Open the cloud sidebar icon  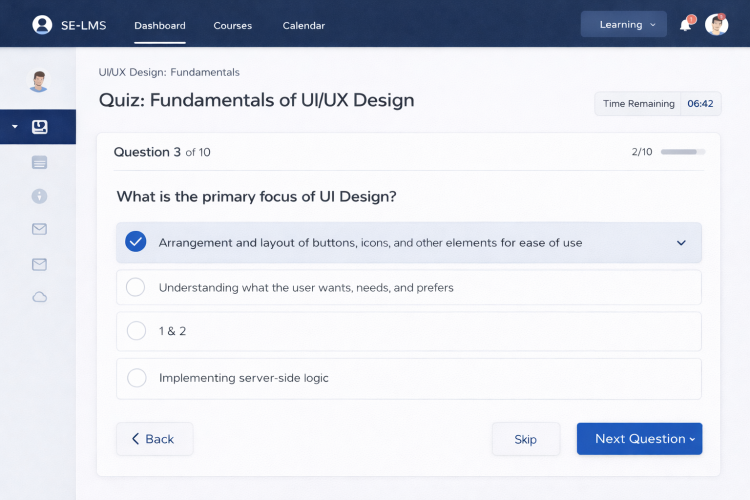(39, 297)
